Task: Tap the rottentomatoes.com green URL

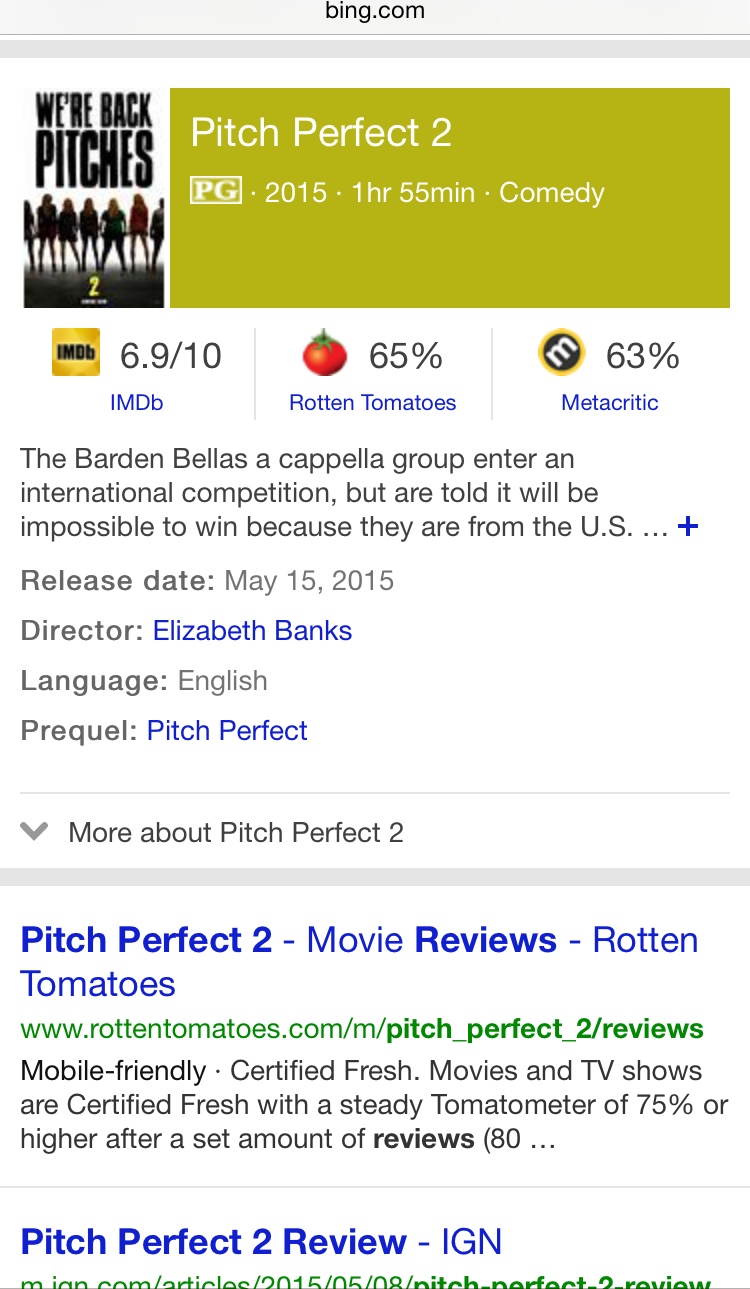Action: point(362,1028)
